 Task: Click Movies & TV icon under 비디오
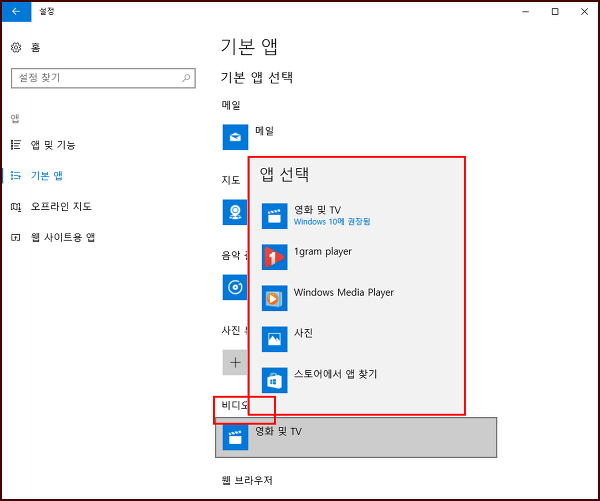[235, 437]
